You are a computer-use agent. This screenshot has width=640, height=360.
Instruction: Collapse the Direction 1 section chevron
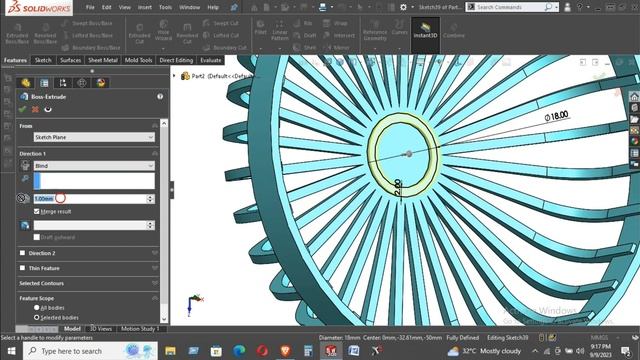pos(155,153)
